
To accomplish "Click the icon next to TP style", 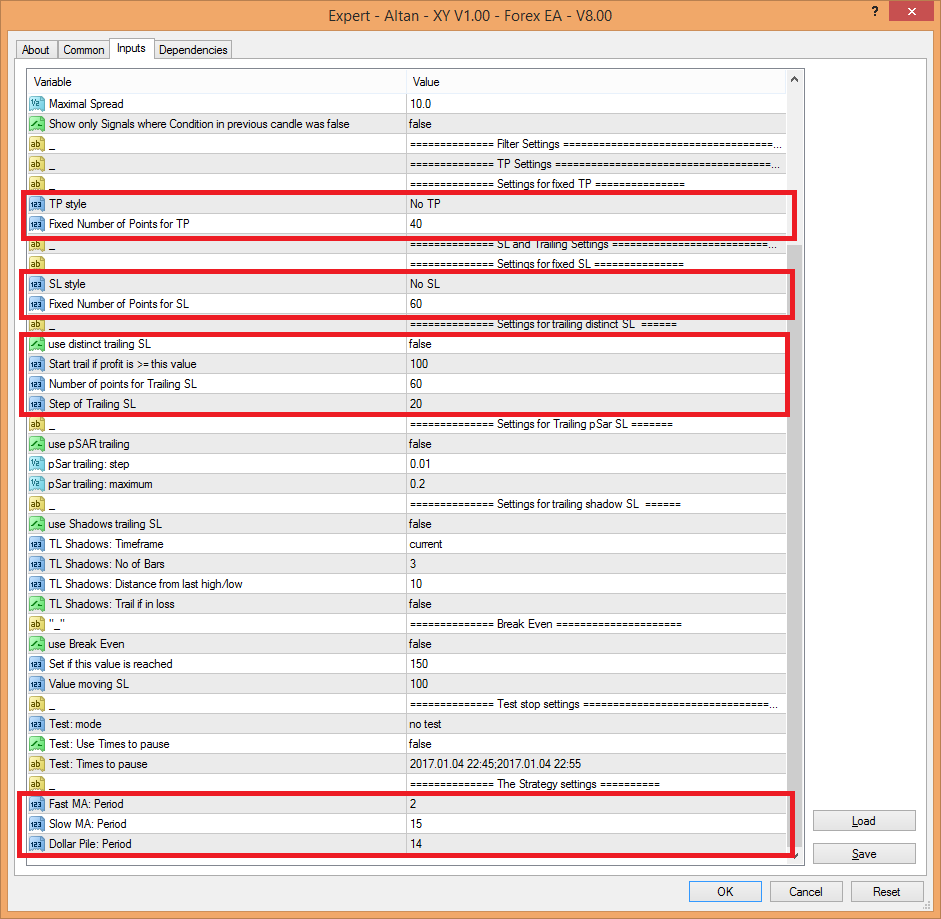I will point(37,204).
